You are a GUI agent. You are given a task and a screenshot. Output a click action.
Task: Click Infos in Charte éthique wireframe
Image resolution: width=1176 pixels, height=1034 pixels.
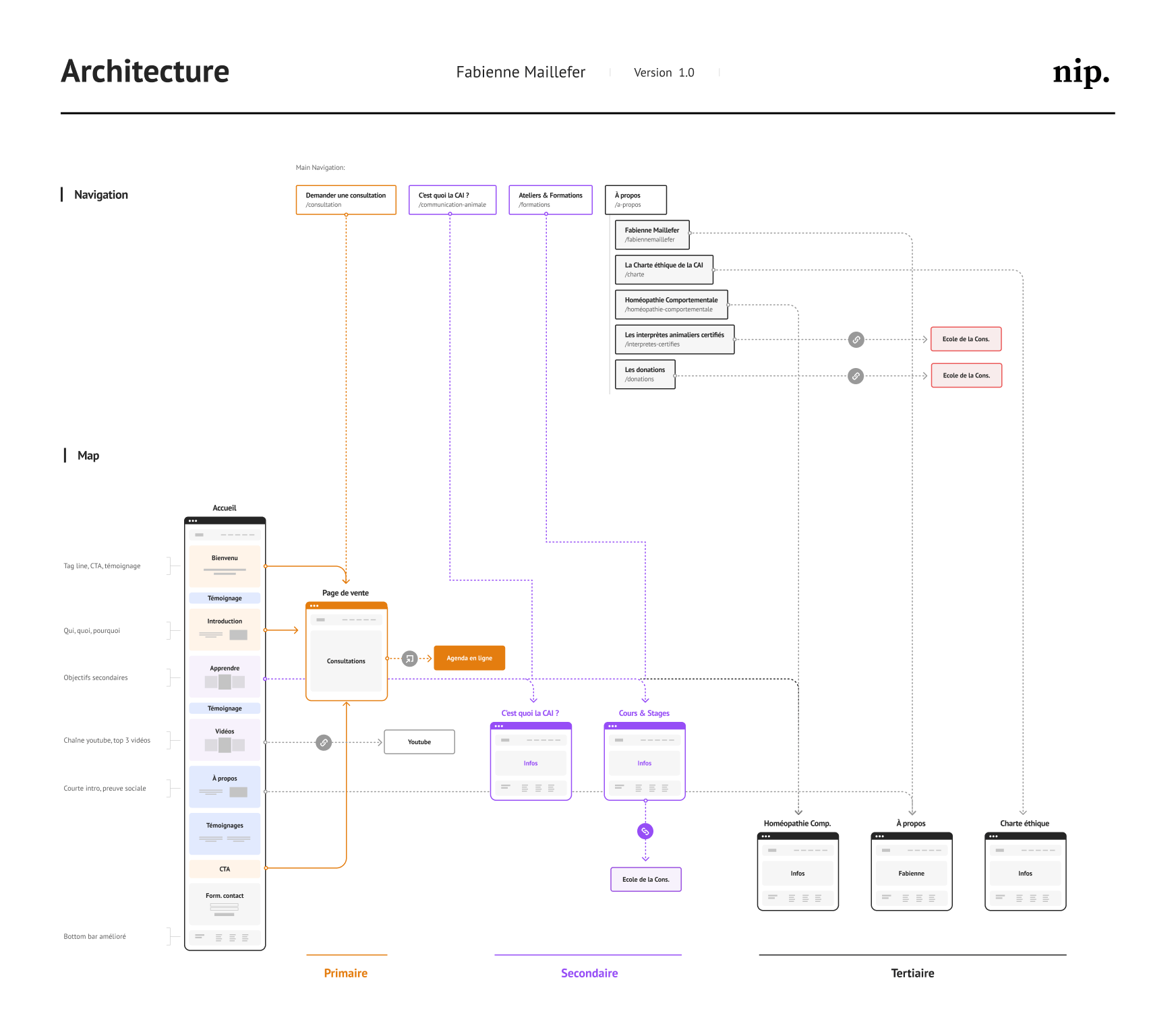(1026, 874)
